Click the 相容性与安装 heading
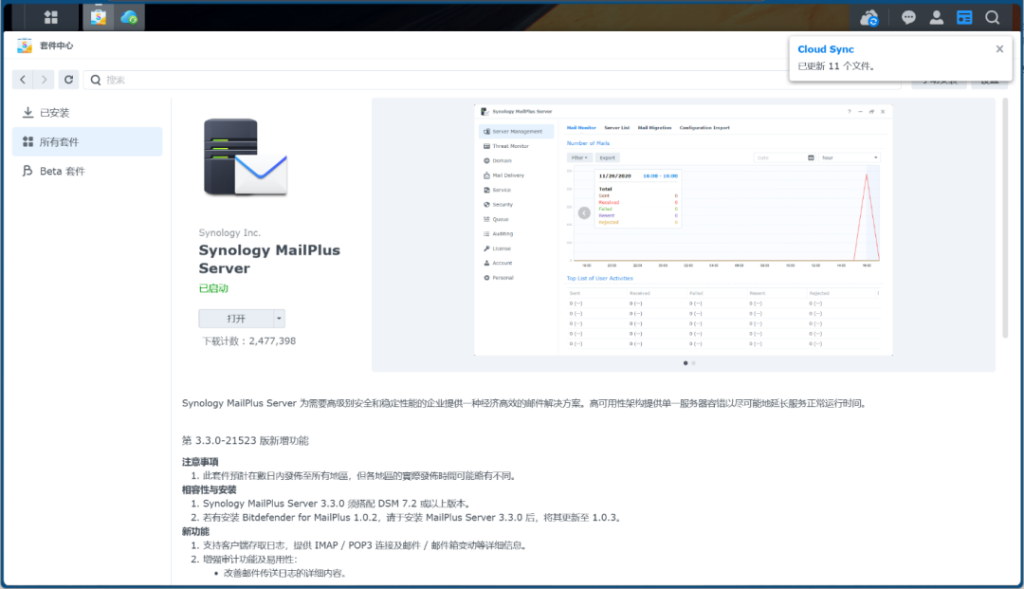Image resolution: width=1024 pixels, height=589 pixels. [209, 490]
